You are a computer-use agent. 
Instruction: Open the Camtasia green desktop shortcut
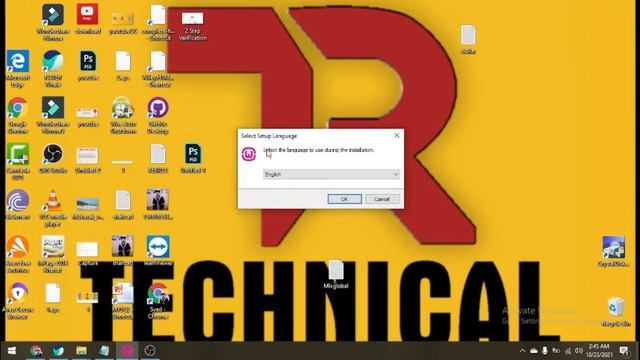18,154
